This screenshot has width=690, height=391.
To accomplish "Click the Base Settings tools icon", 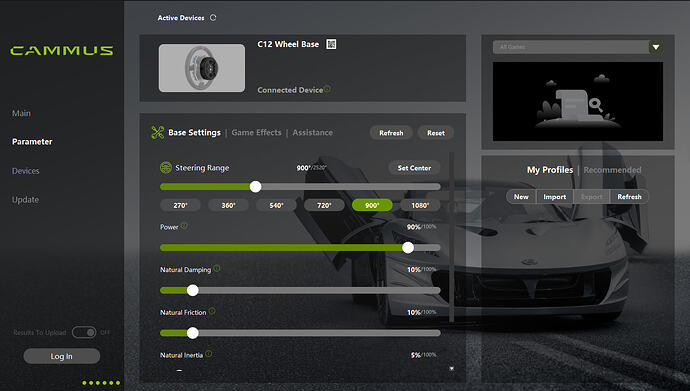I will point(158,132).
